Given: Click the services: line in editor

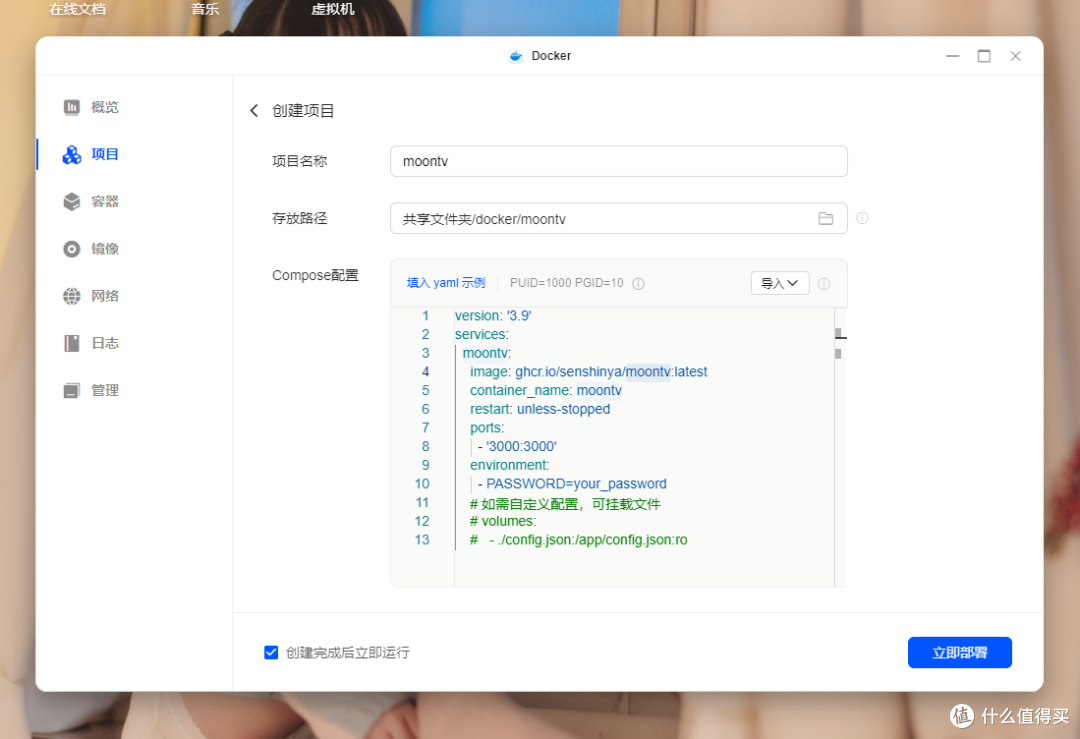Looking at the screenshot, I should coord(481,334).
